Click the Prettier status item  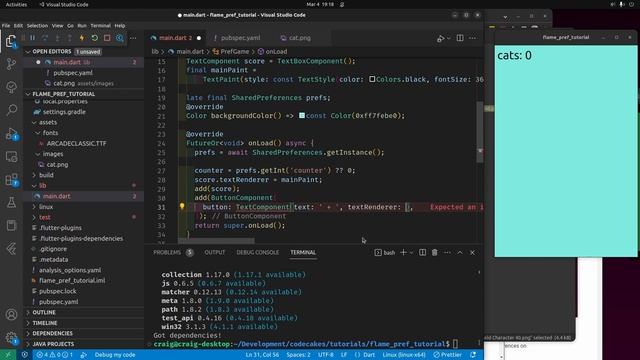pos(447,355)
